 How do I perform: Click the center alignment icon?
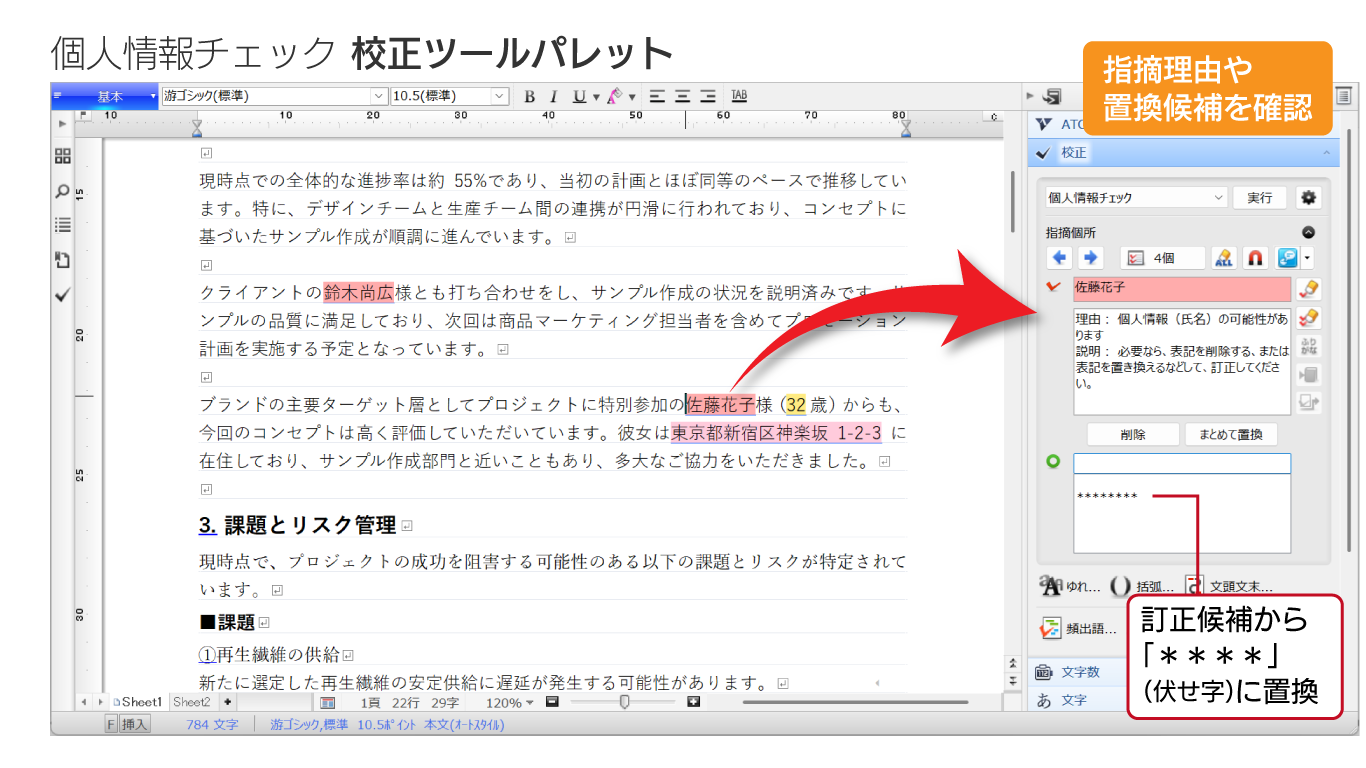[x=682, y=97]
